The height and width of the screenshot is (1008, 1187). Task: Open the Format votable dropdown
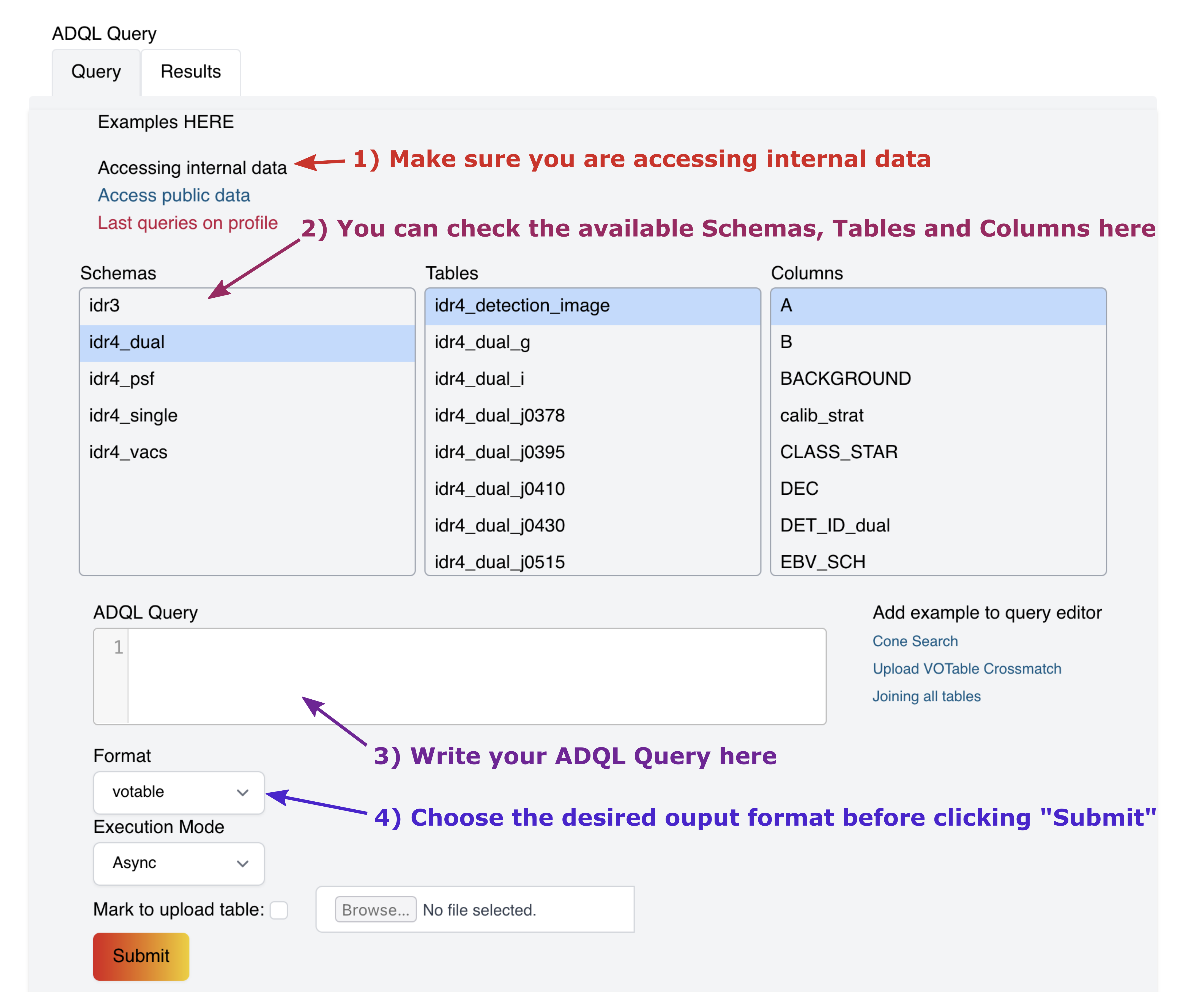pyautogui.click(x=179, y=793)
